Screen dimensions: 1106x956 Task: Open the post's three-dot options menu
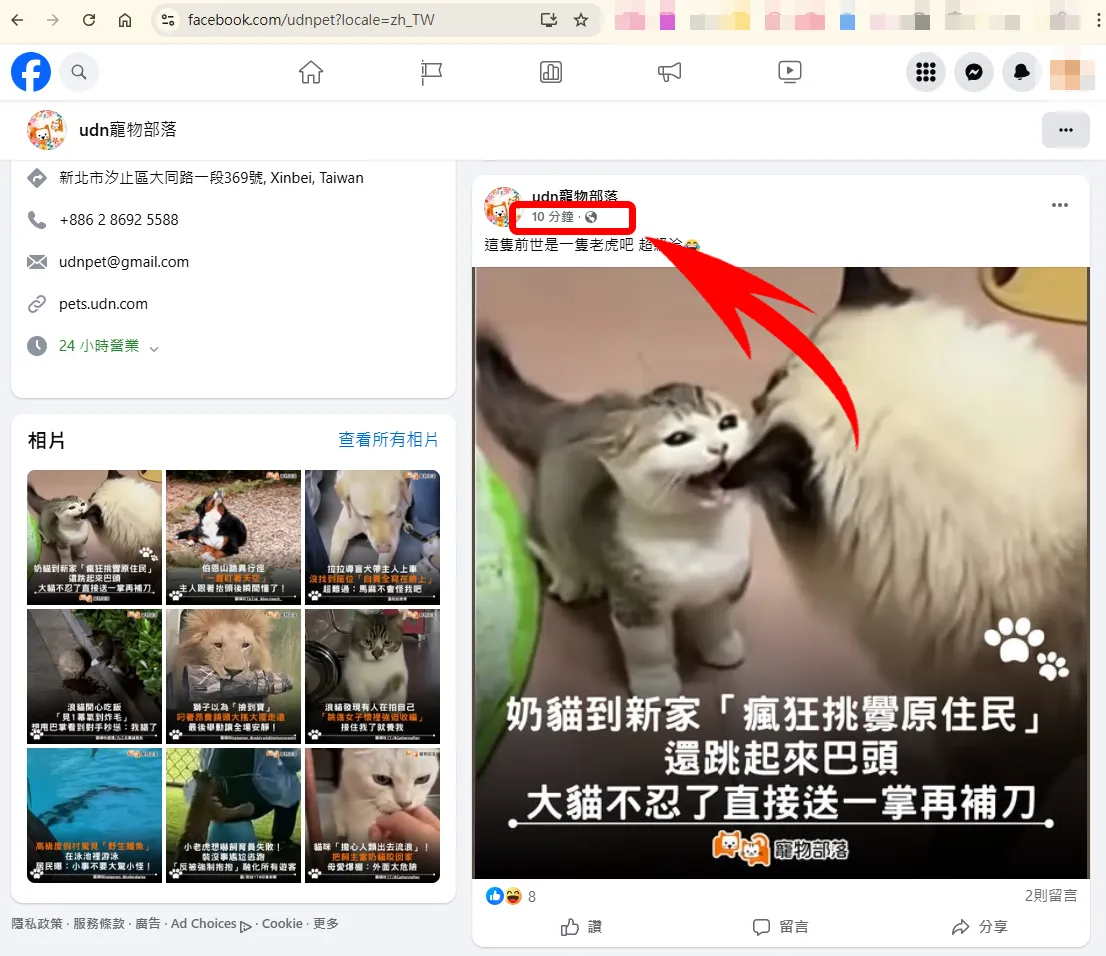click(1060, 205)
